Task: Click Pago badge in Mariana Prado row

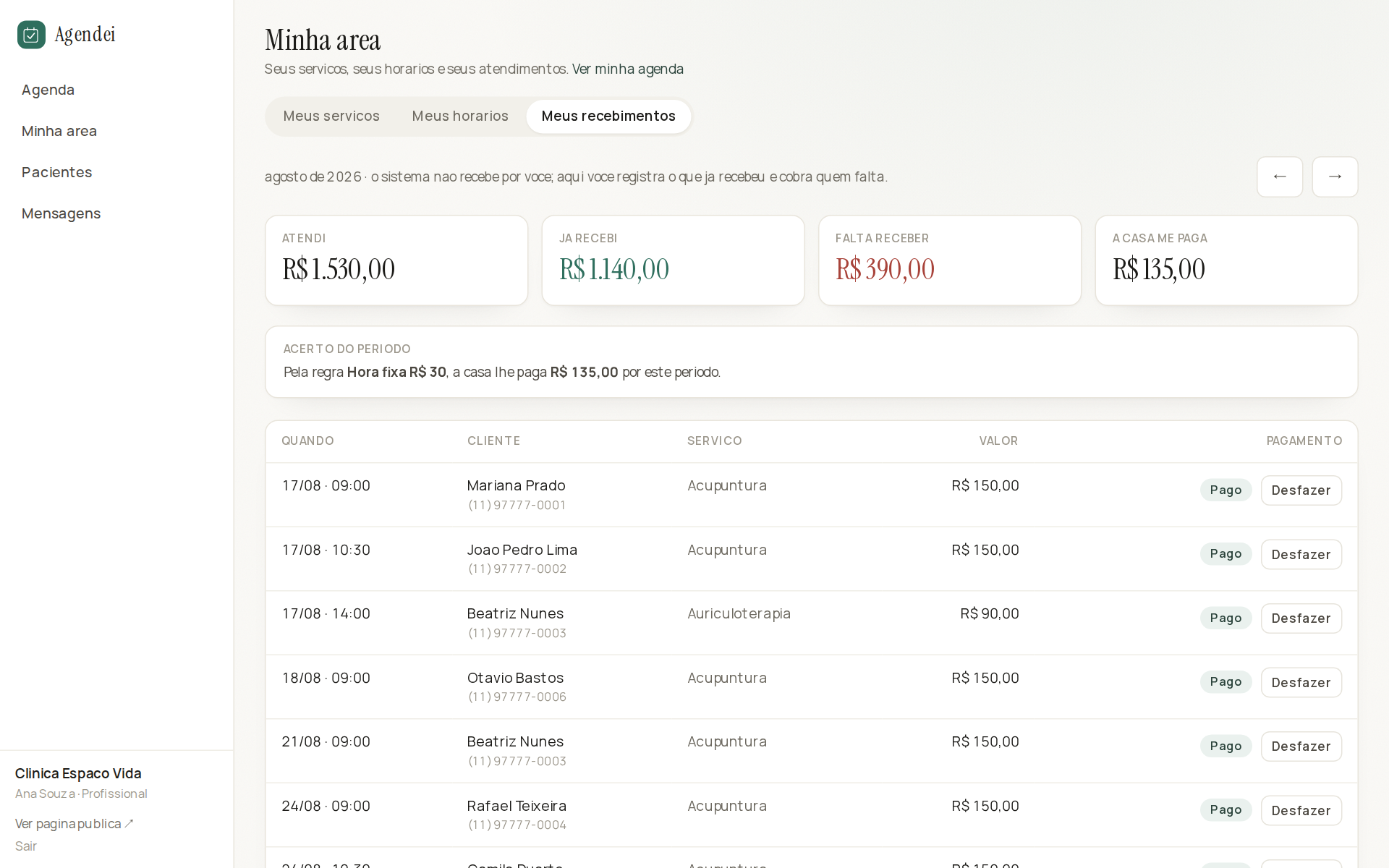Action: pyautogui.click(x=1226, y=490)
